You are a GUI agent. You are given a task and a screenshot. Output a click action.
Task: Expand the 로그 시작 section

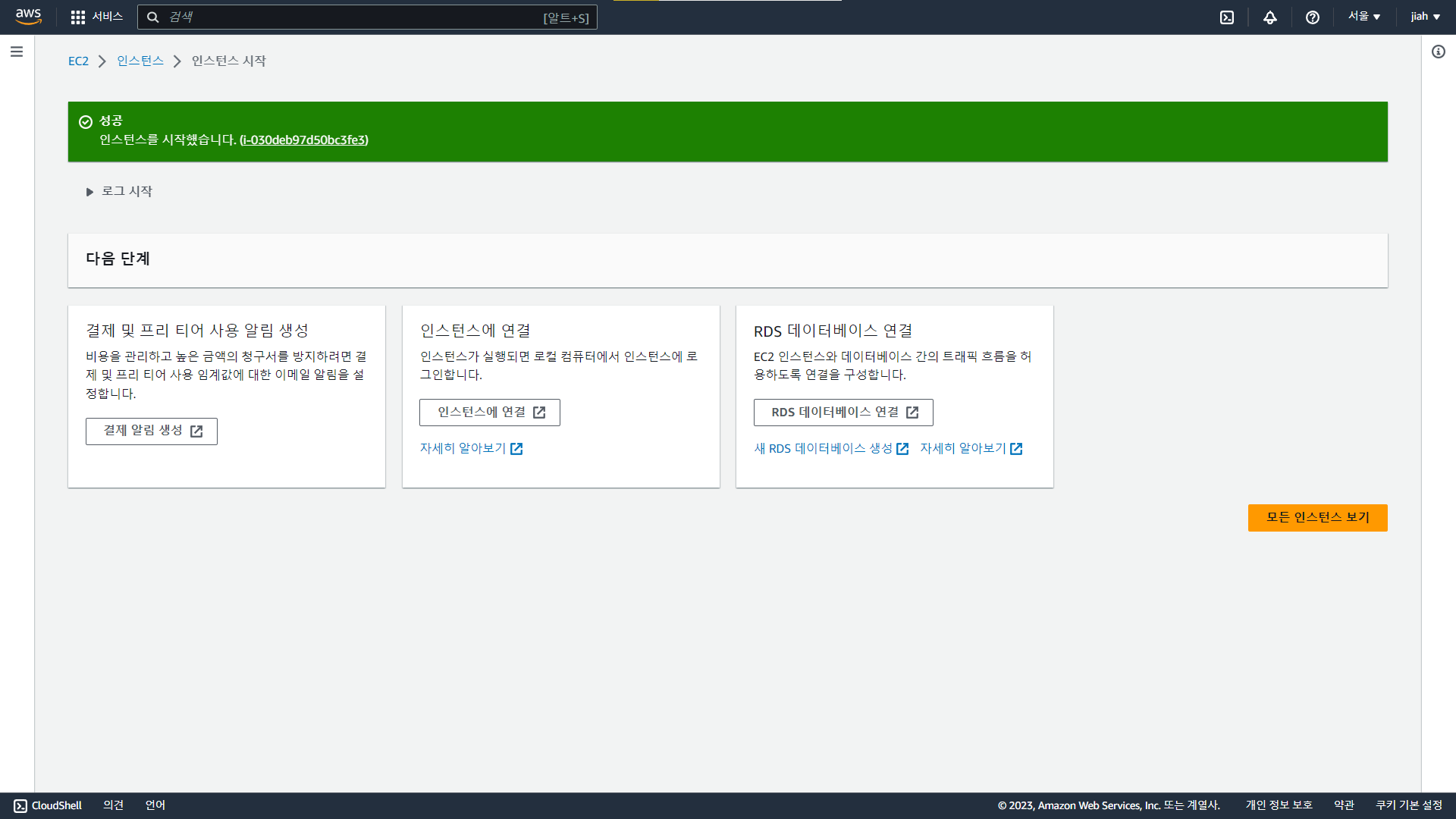[120, 192]
